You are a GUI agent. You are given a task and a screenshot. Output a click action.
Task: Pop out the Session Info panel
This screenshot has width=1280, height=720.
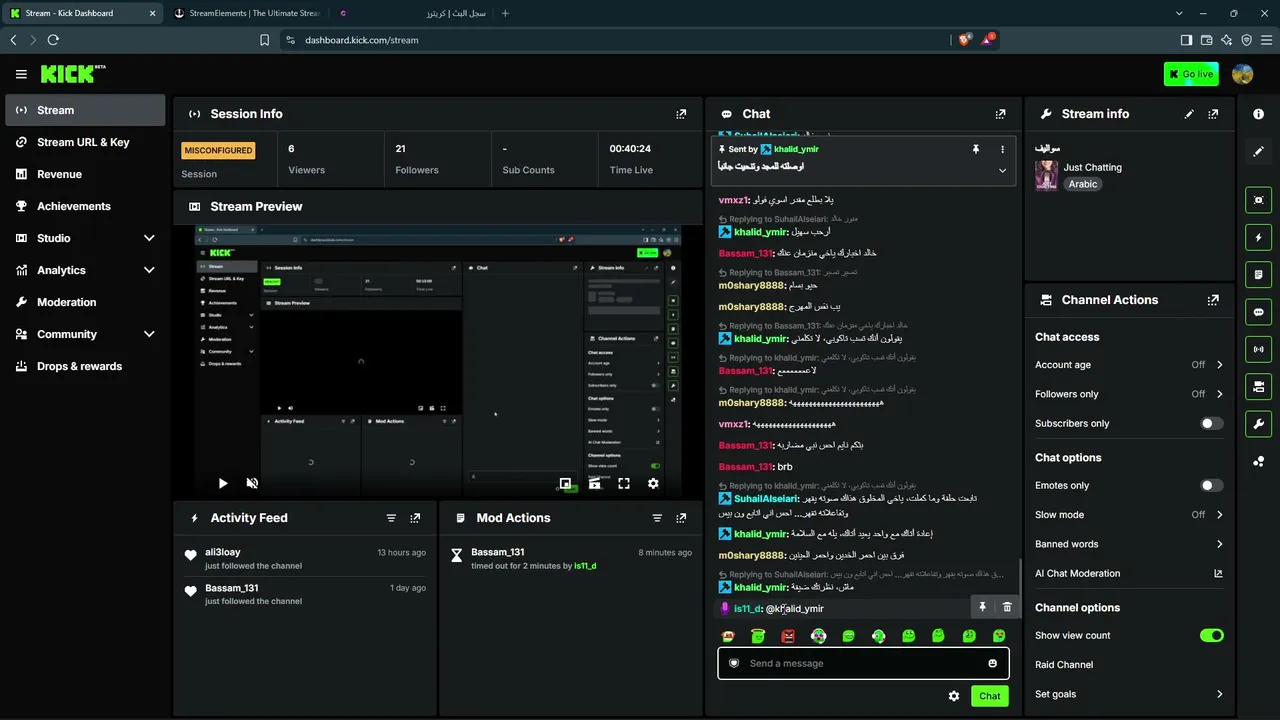tap(681, 114)
